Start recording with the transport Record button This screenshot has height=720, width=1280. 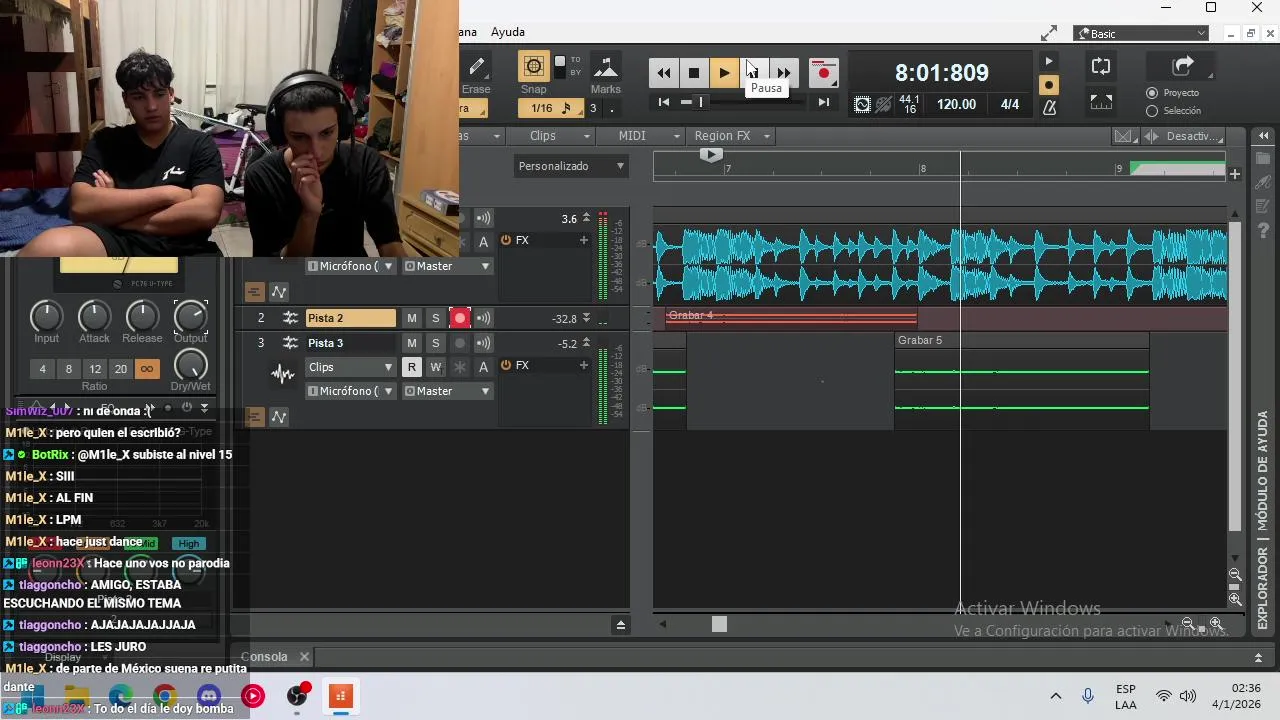click(823, 72)
